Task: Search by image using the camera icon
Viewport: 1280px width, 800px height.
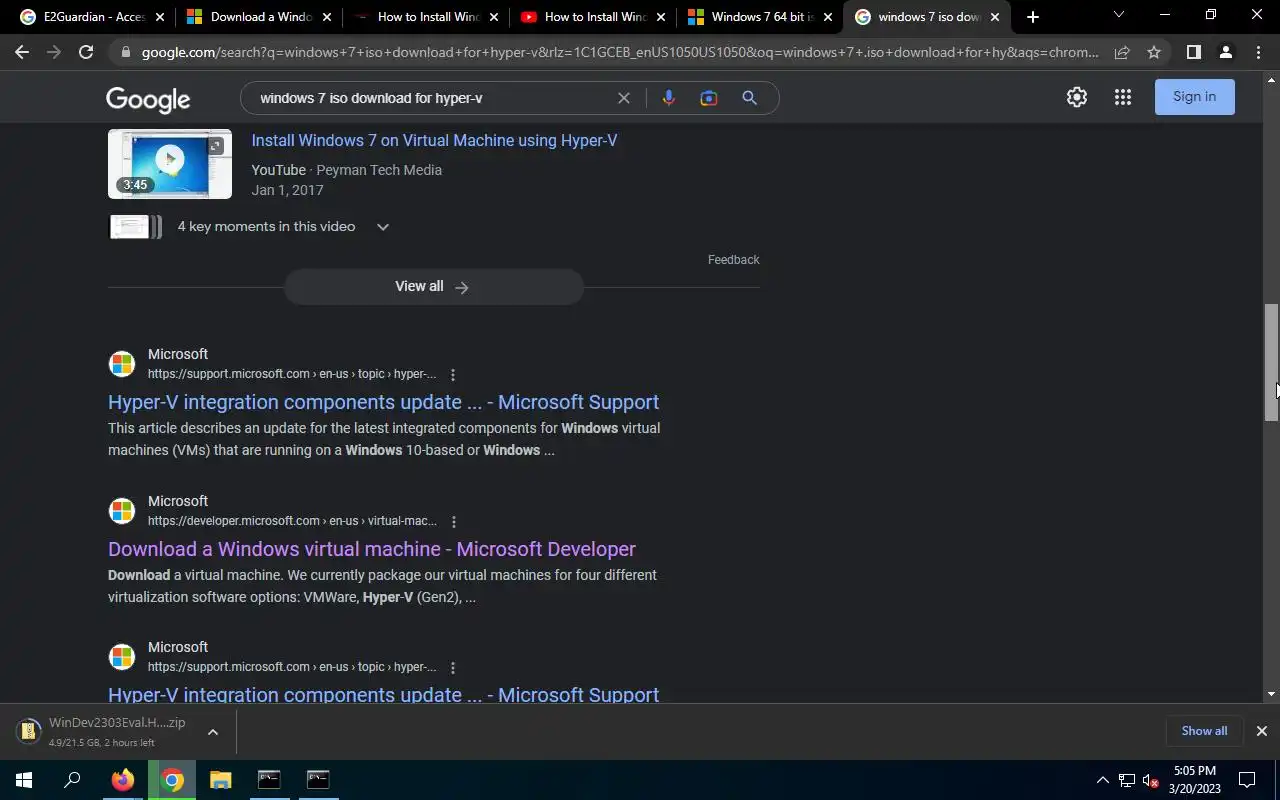Action: pos(709,98)
